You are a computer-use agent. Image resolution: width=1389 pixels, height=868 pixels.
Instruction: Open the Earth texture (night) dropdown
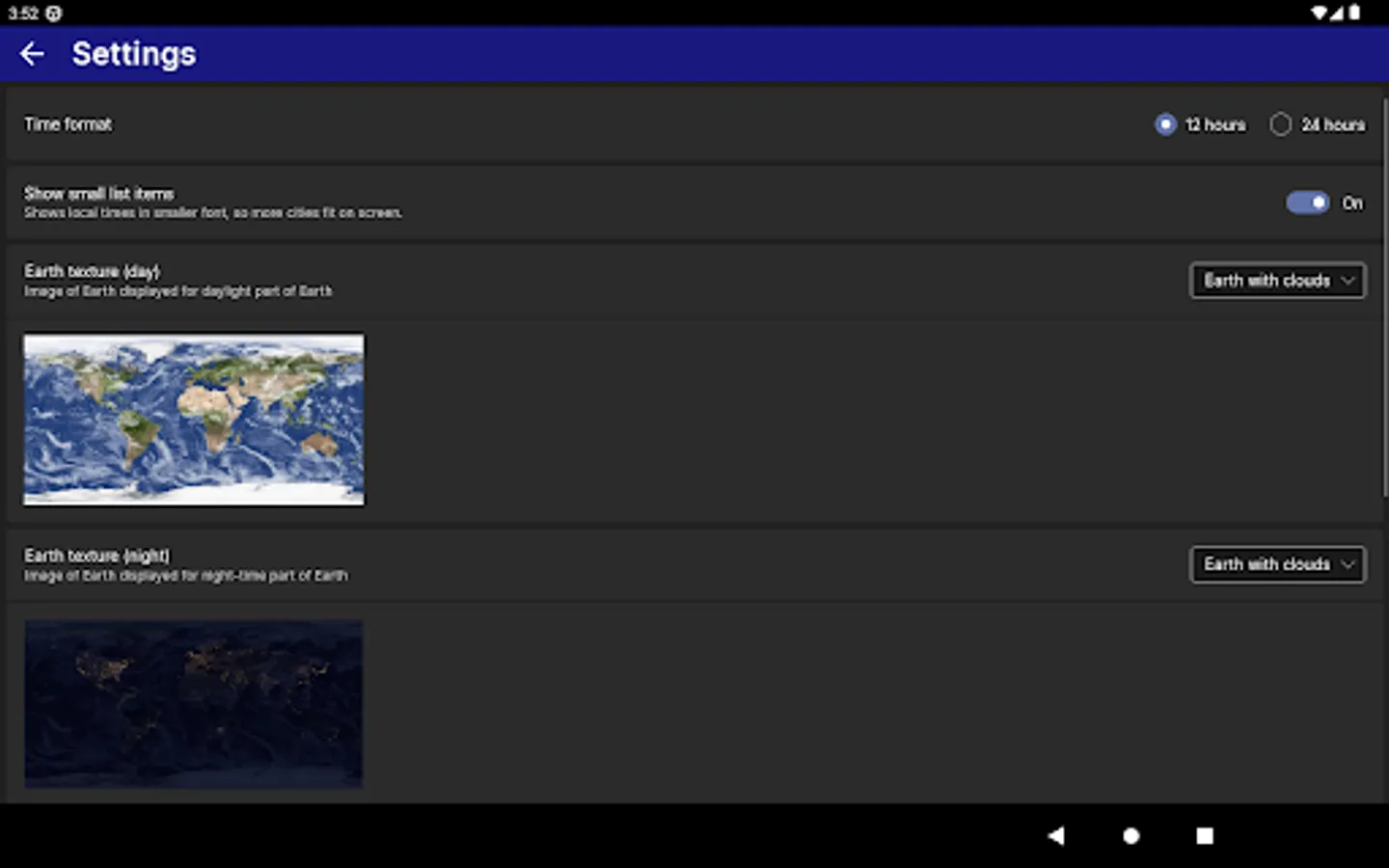pyautogui.click(x=1278, y=564)
